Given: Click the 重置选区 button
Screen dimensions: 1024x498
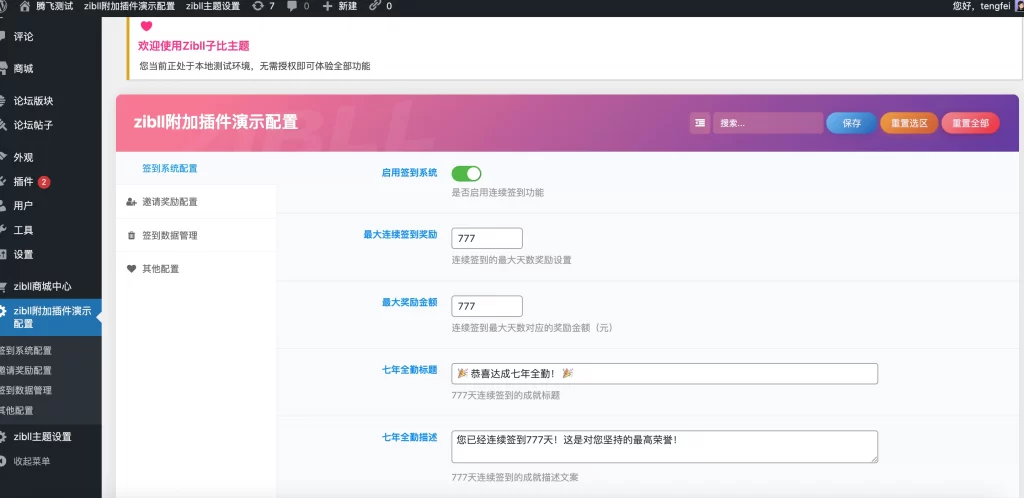Looking at the screenshot, I should click(x=909, y=123).
